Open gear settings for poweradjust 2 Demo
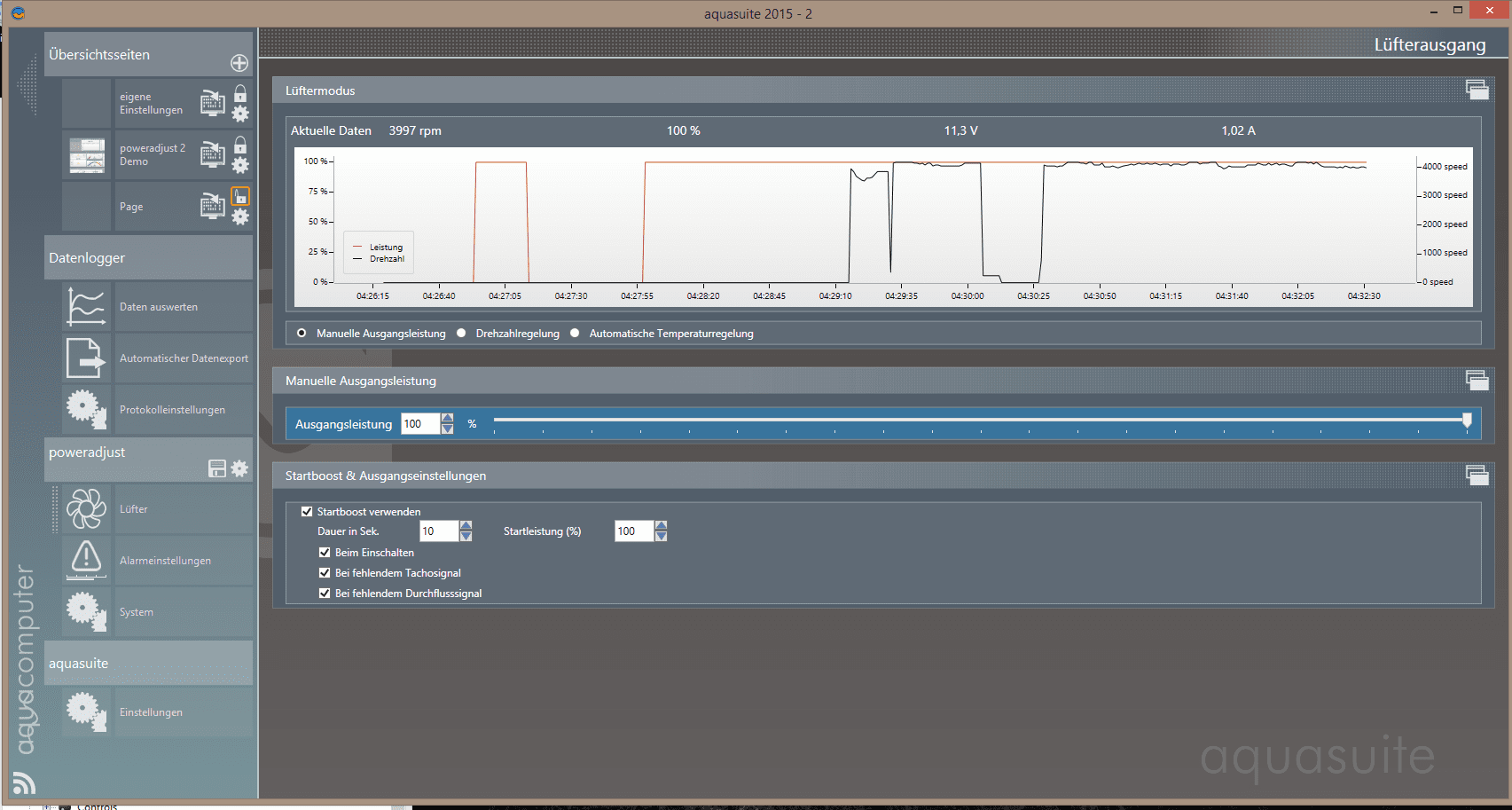The width and height of the screenshot is (1512, 810). pos(240,165)
